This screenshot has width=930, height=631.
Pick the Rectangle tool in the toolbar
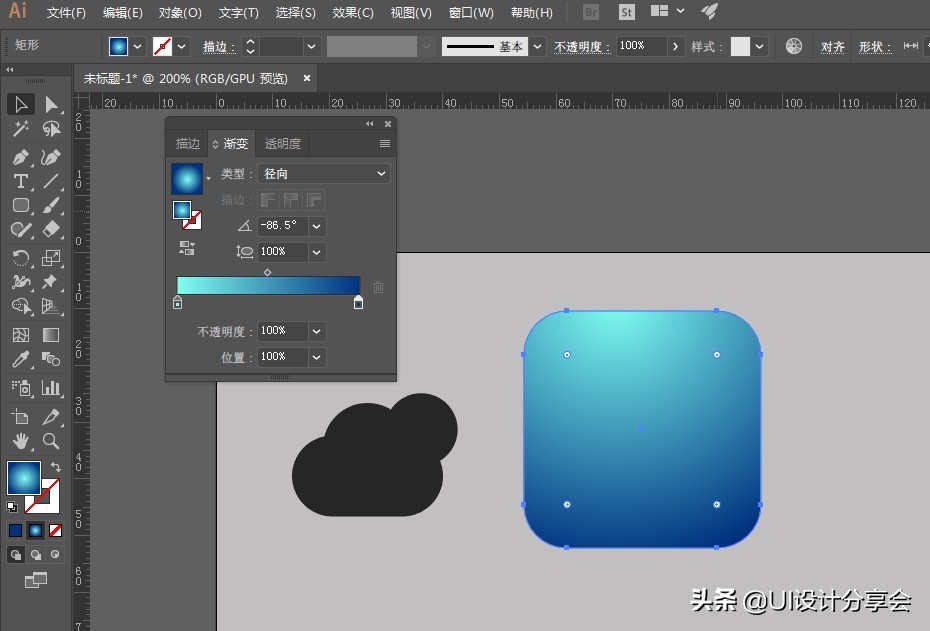(22, 206)
